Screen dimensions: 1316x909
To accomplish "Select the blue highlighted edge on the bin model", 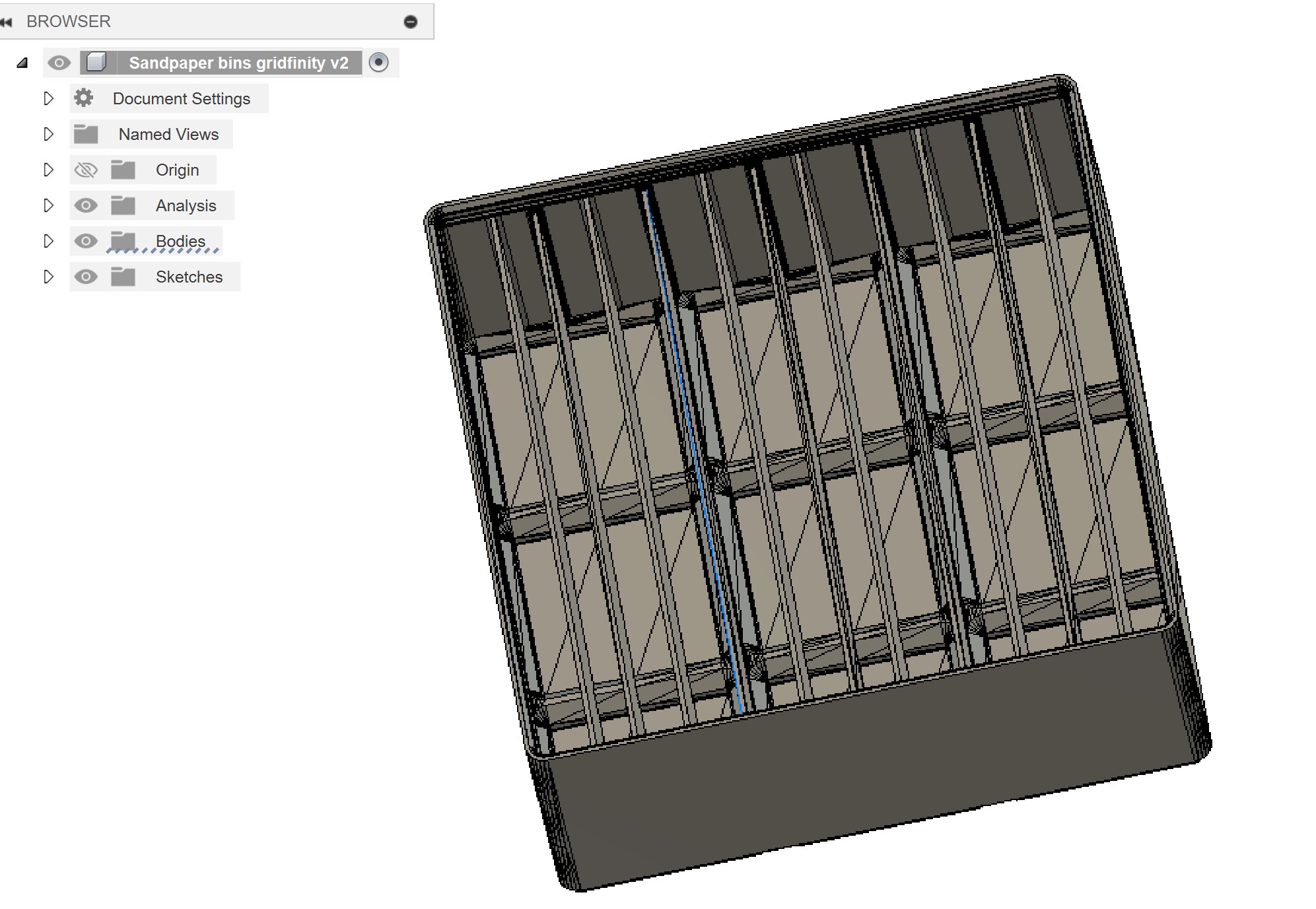I will pos(695,451).
